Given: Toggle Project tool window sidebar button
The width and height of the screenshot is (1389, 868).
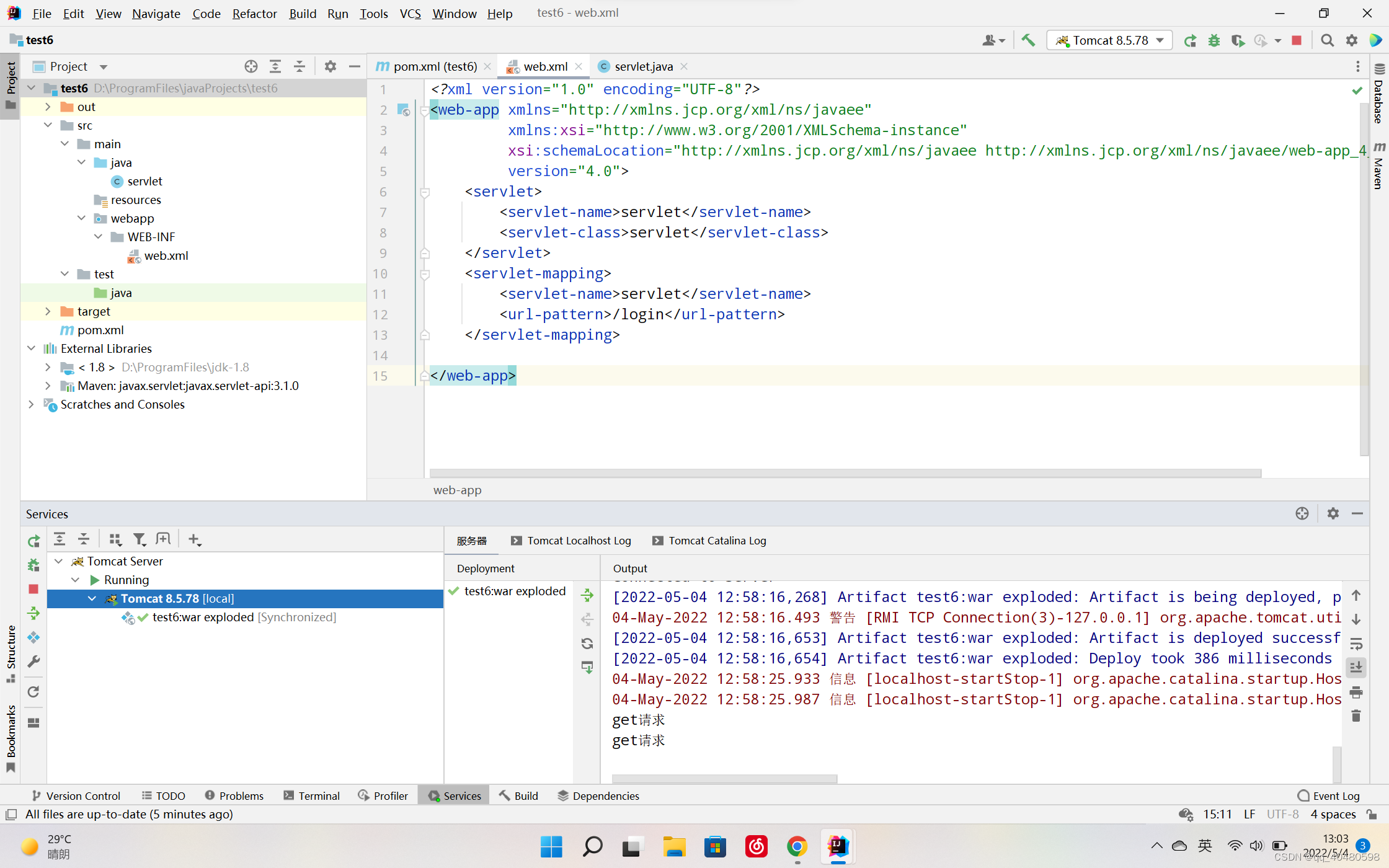Looking at the screenshot, I should tap(11, 86).
